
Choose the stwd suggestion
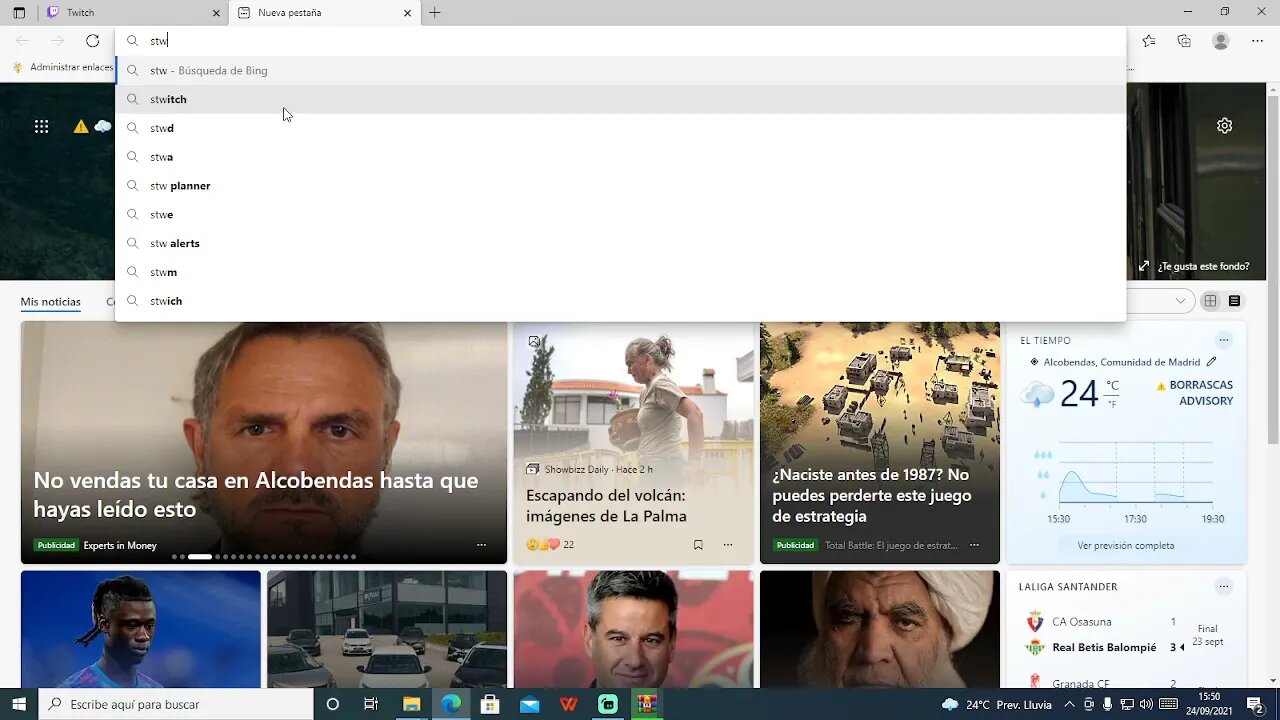620,128
